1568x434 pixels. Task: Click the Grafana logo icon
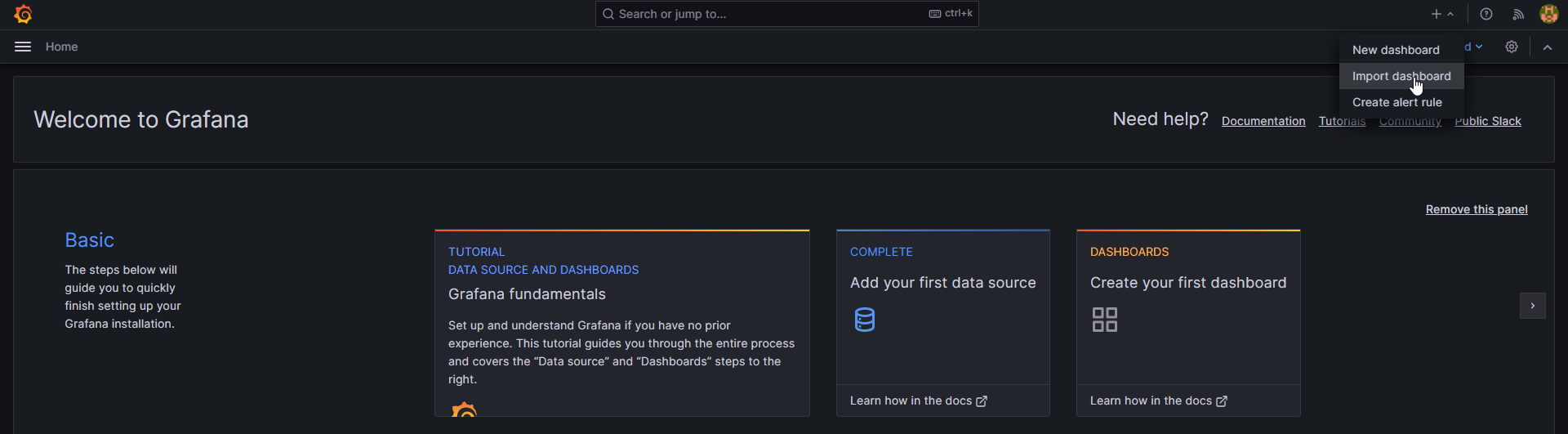(x=24, y=14)
